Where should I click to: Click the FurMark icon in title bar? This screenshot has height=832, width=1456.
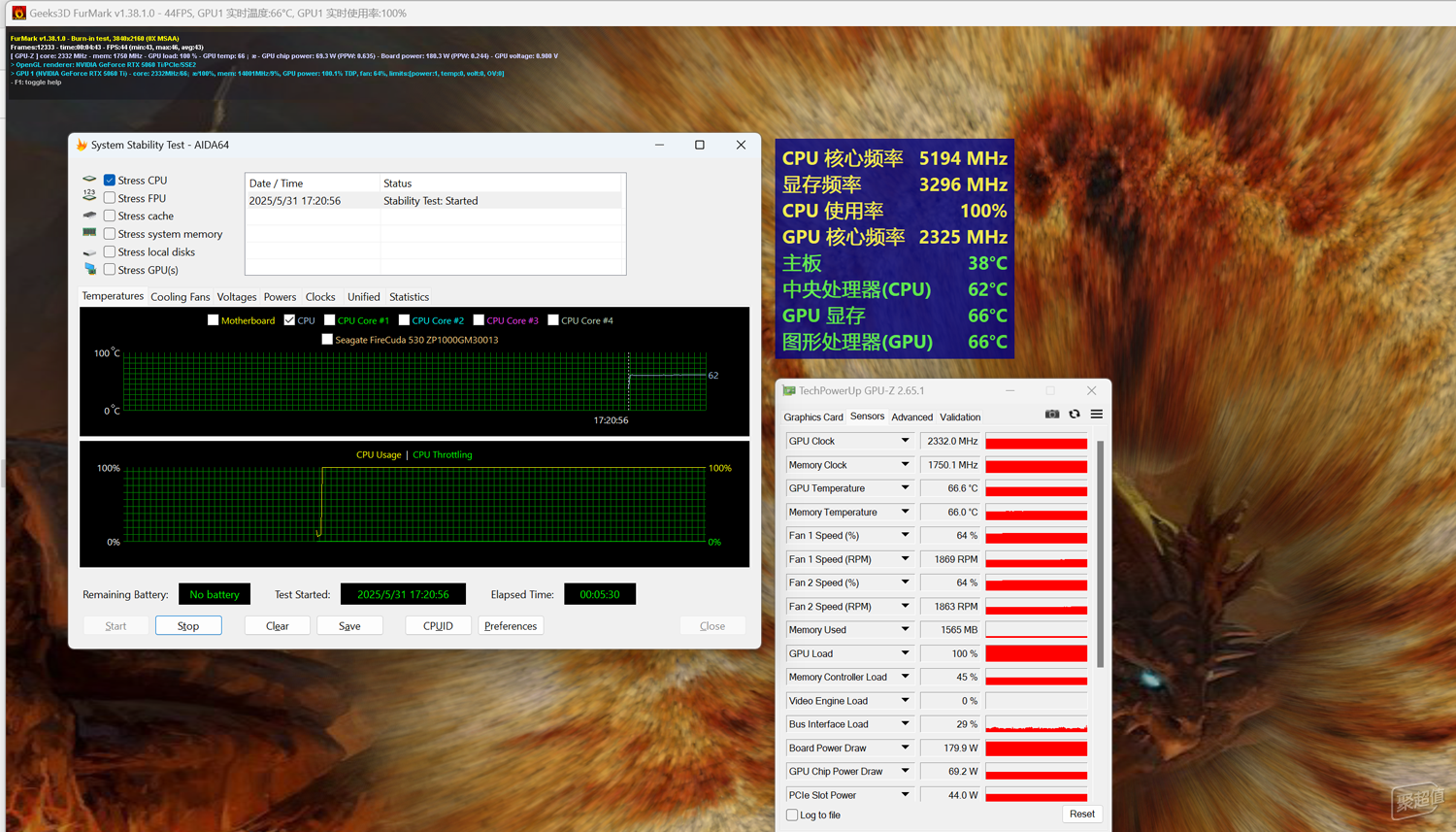tap(18, 13)
